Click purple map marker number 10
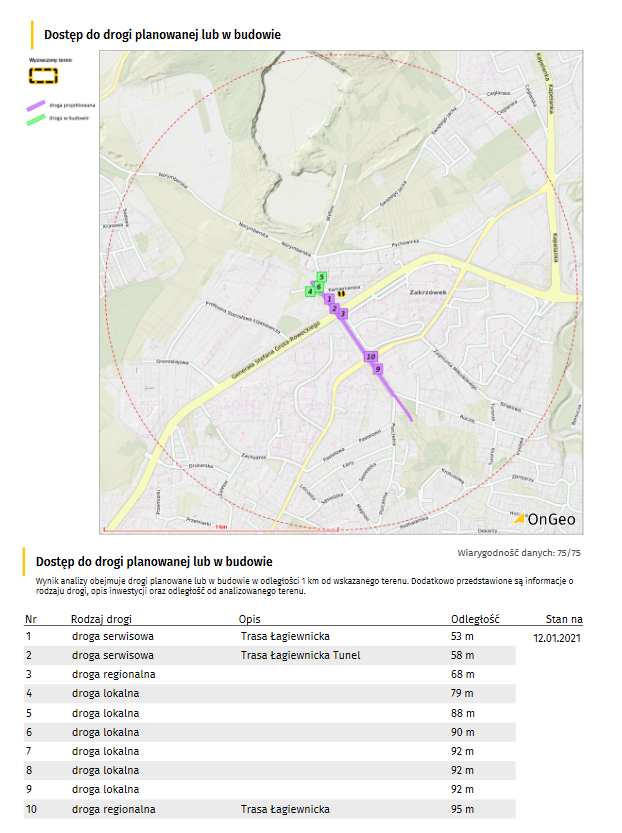622x833 pixels. coord(370,356)
